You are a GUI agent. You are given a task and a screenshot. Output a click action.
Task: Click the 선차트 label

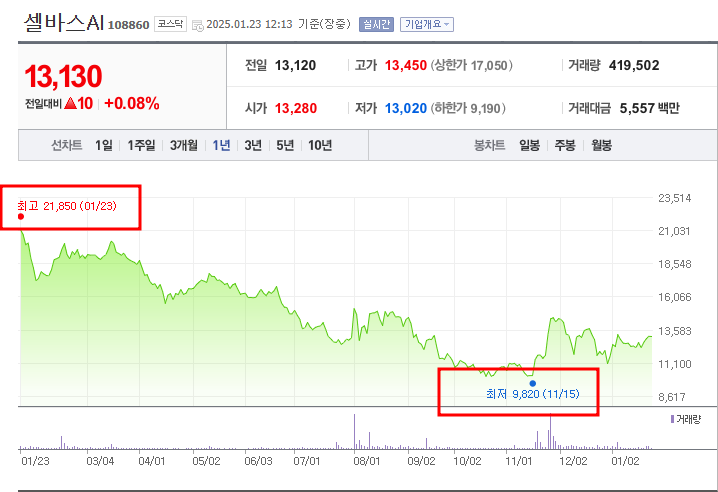pyautogui.click(x=66, y=146)
